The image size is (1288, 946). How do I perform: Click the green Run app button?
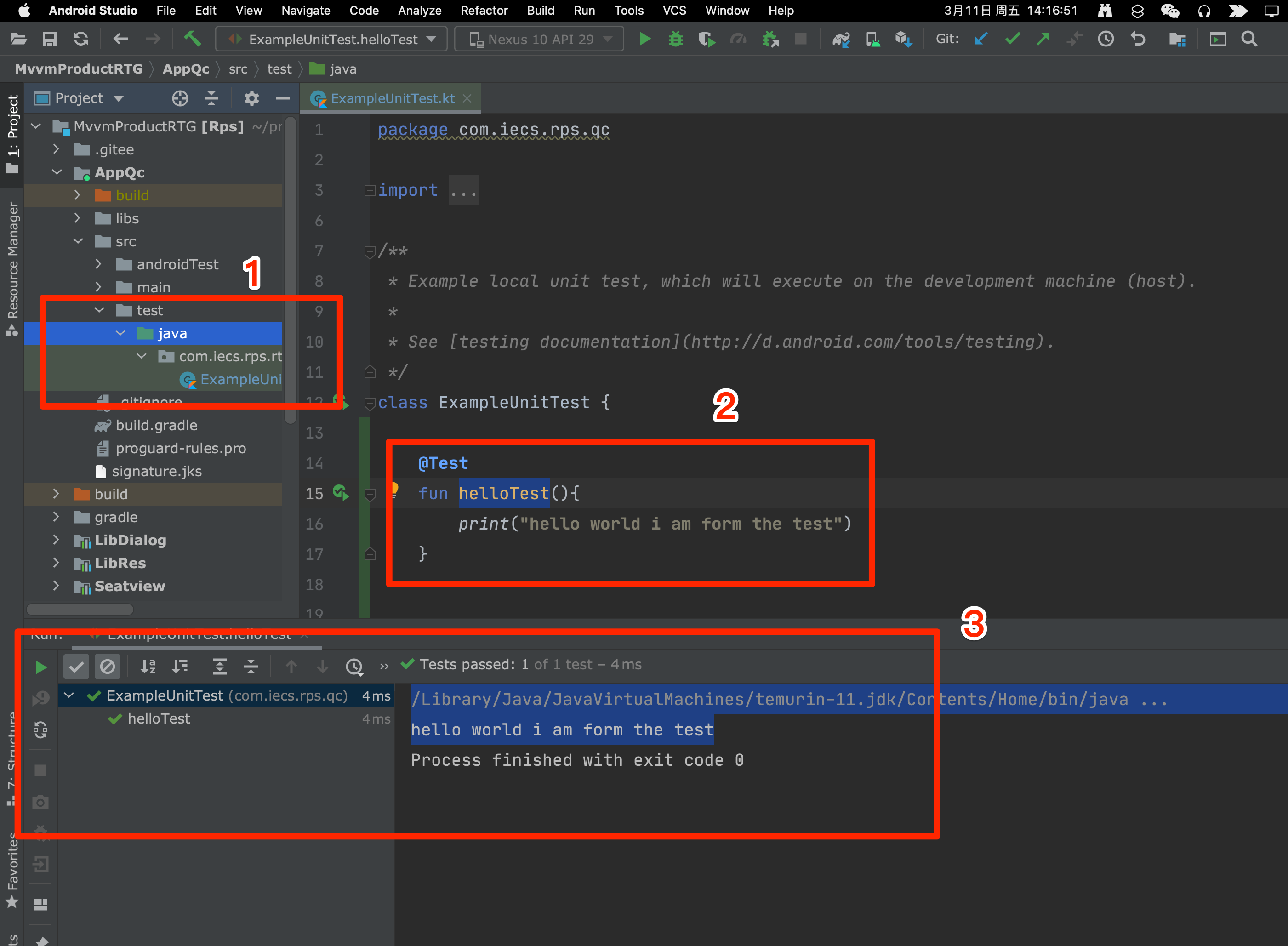644,39
